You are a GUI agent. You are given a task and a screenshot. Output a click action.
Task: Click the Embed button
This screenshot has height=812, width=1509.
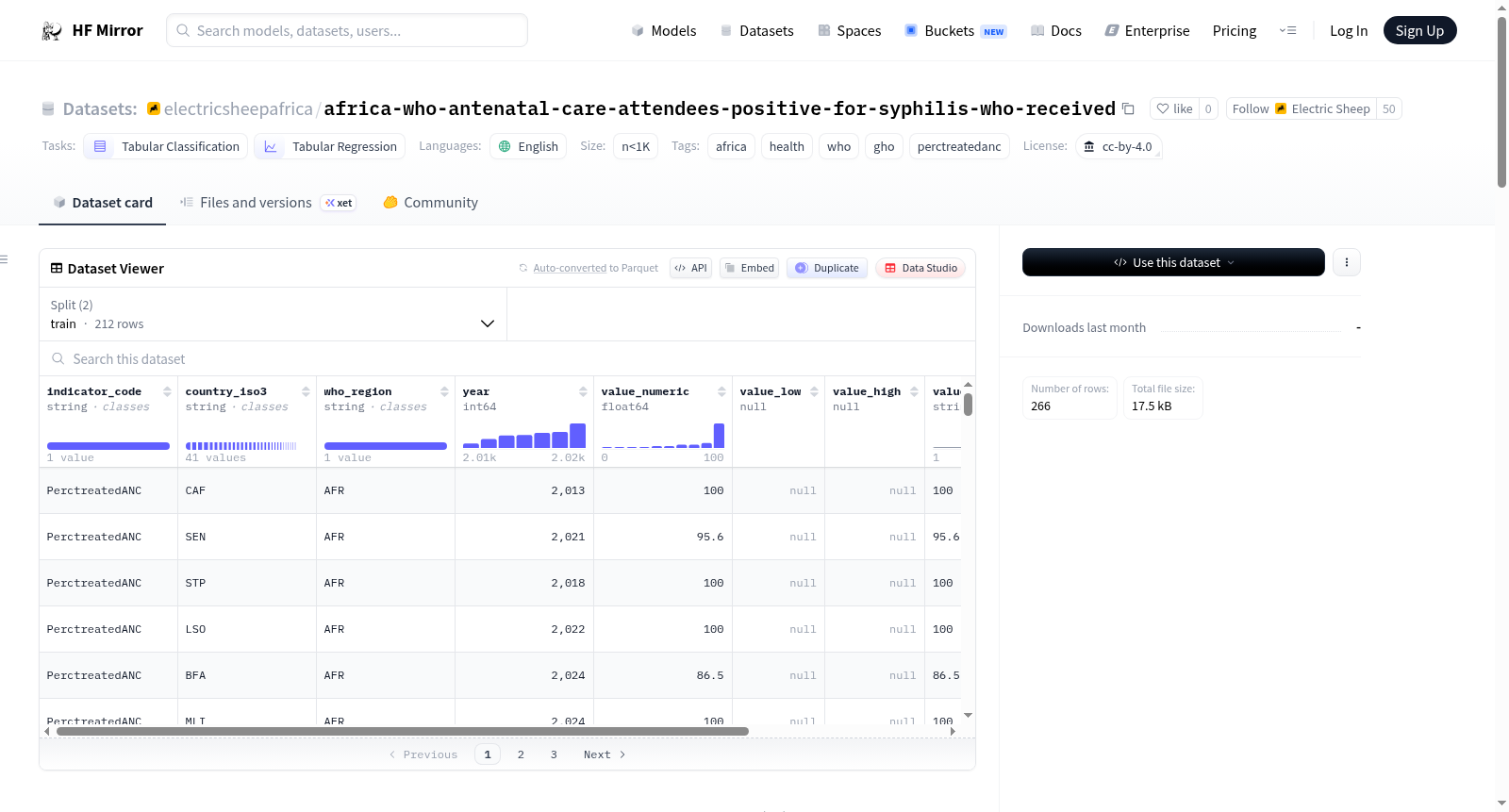(749, 268)
